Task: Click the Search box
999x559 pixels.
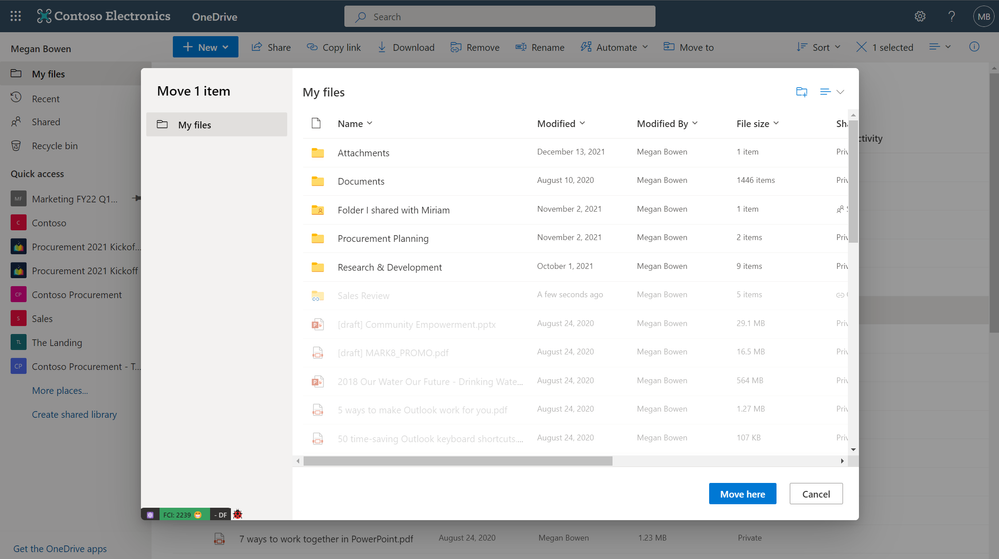Action: coord(500,17)
